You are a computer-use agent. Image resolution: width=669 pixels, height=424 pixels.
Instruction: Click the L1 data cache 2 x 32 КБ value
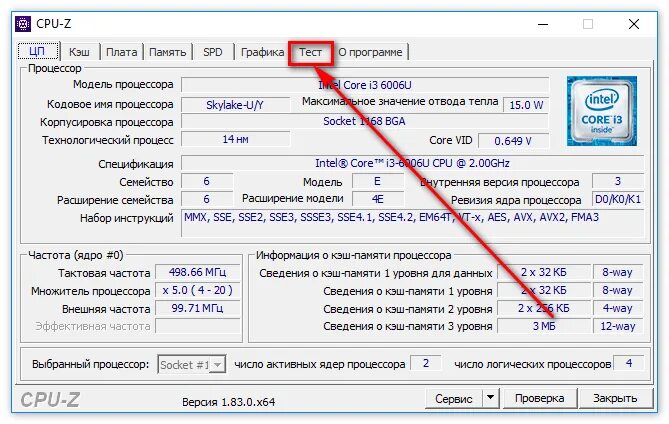pos(544,272)
